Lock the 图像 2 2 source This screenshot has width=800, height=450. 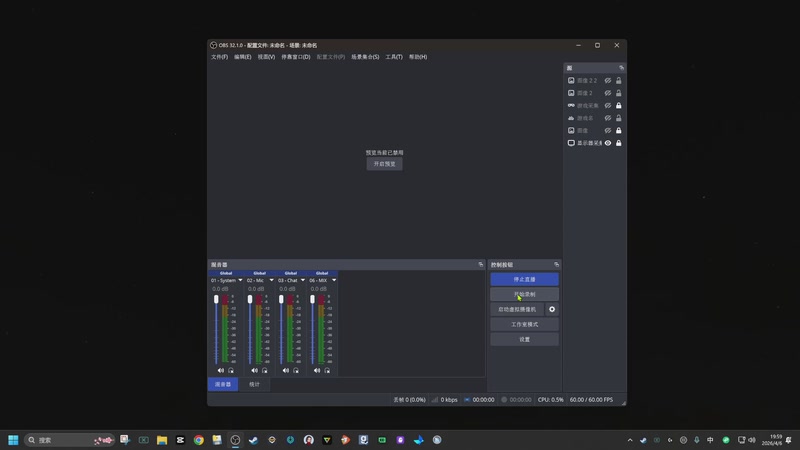[x=618, y=80]
